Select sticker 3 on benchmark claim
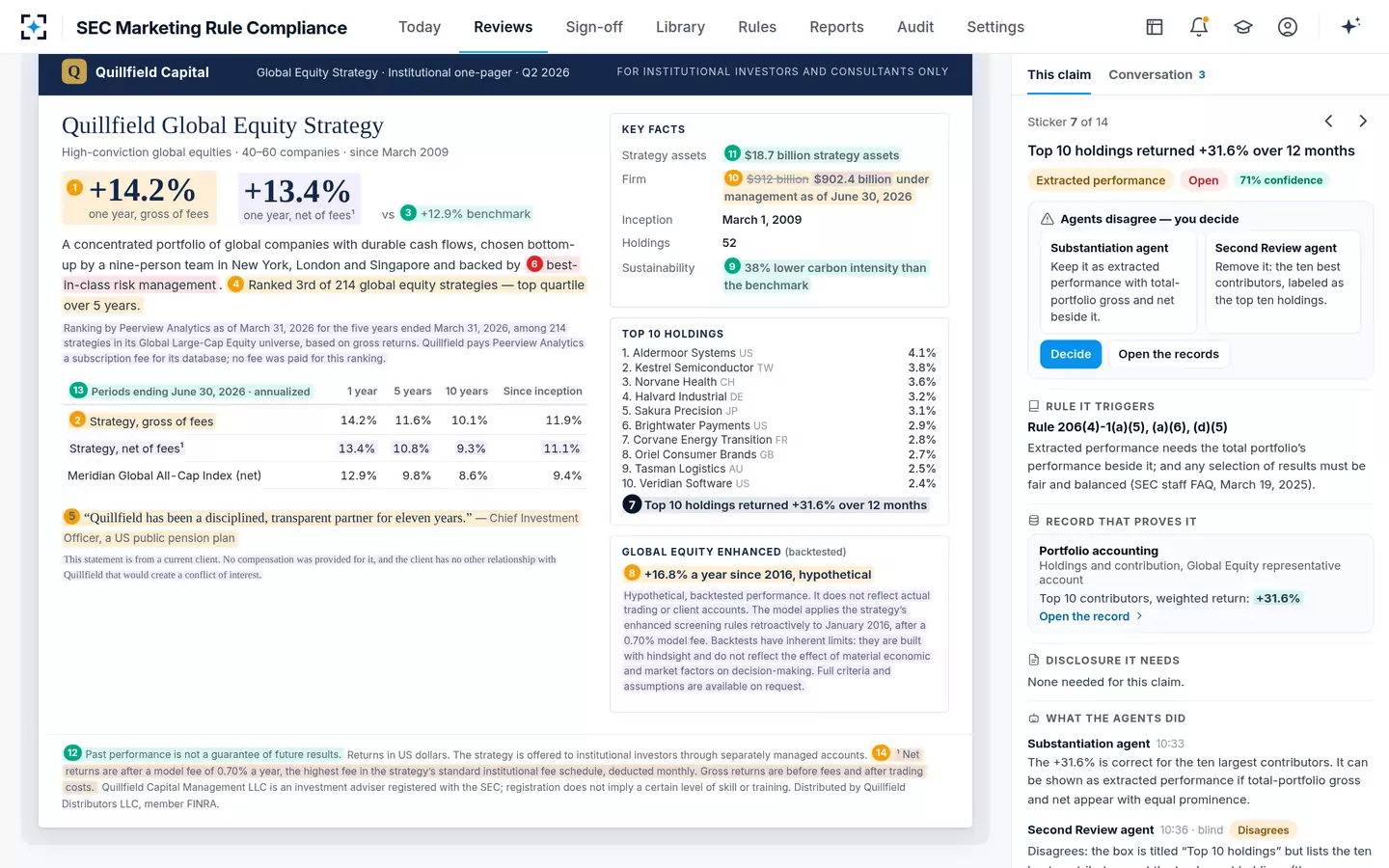 (408, 213)
